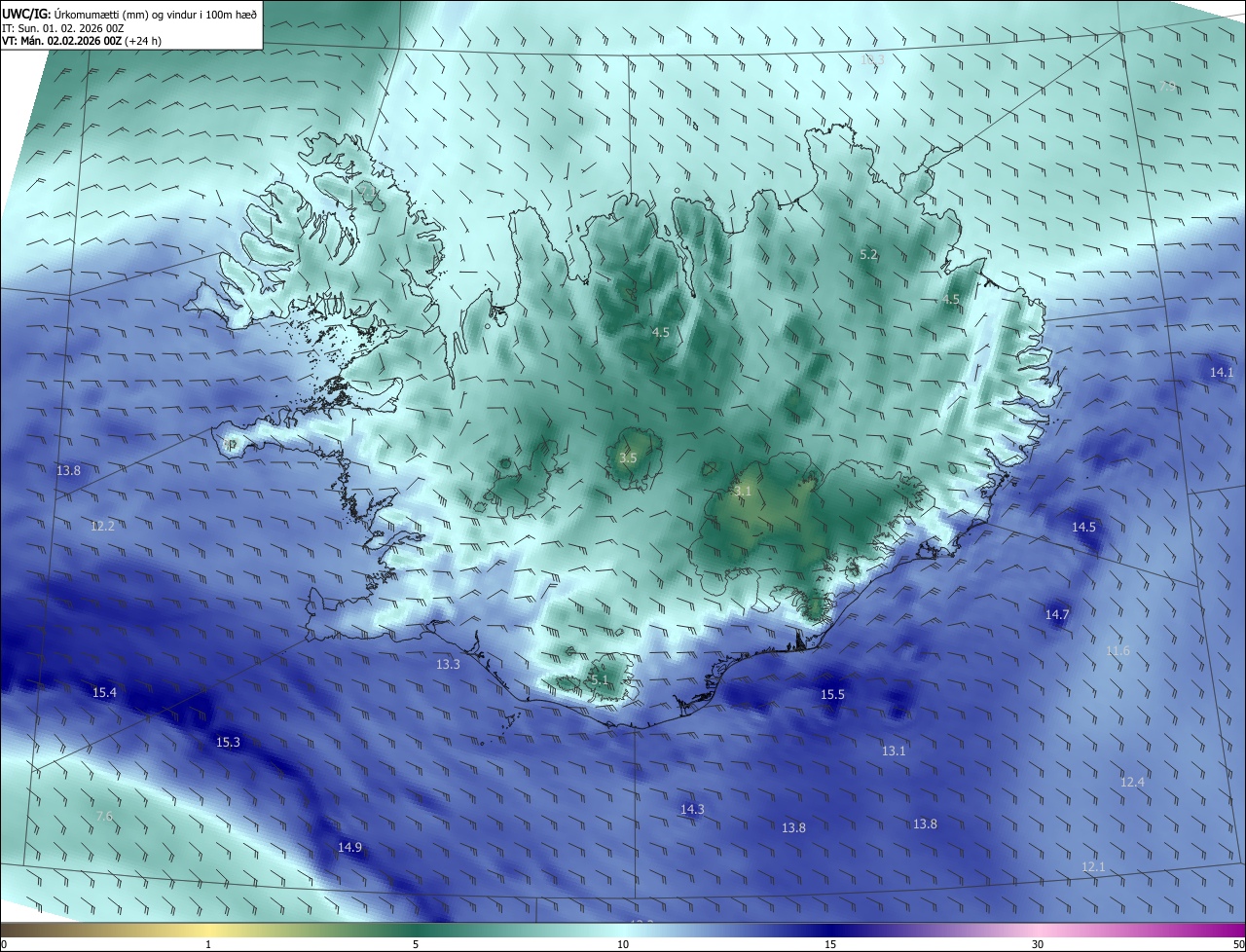Screen dimensions: 1246x952
Task: Click the 14.1 value label on the map
Action: click(x=1222, y=372)
